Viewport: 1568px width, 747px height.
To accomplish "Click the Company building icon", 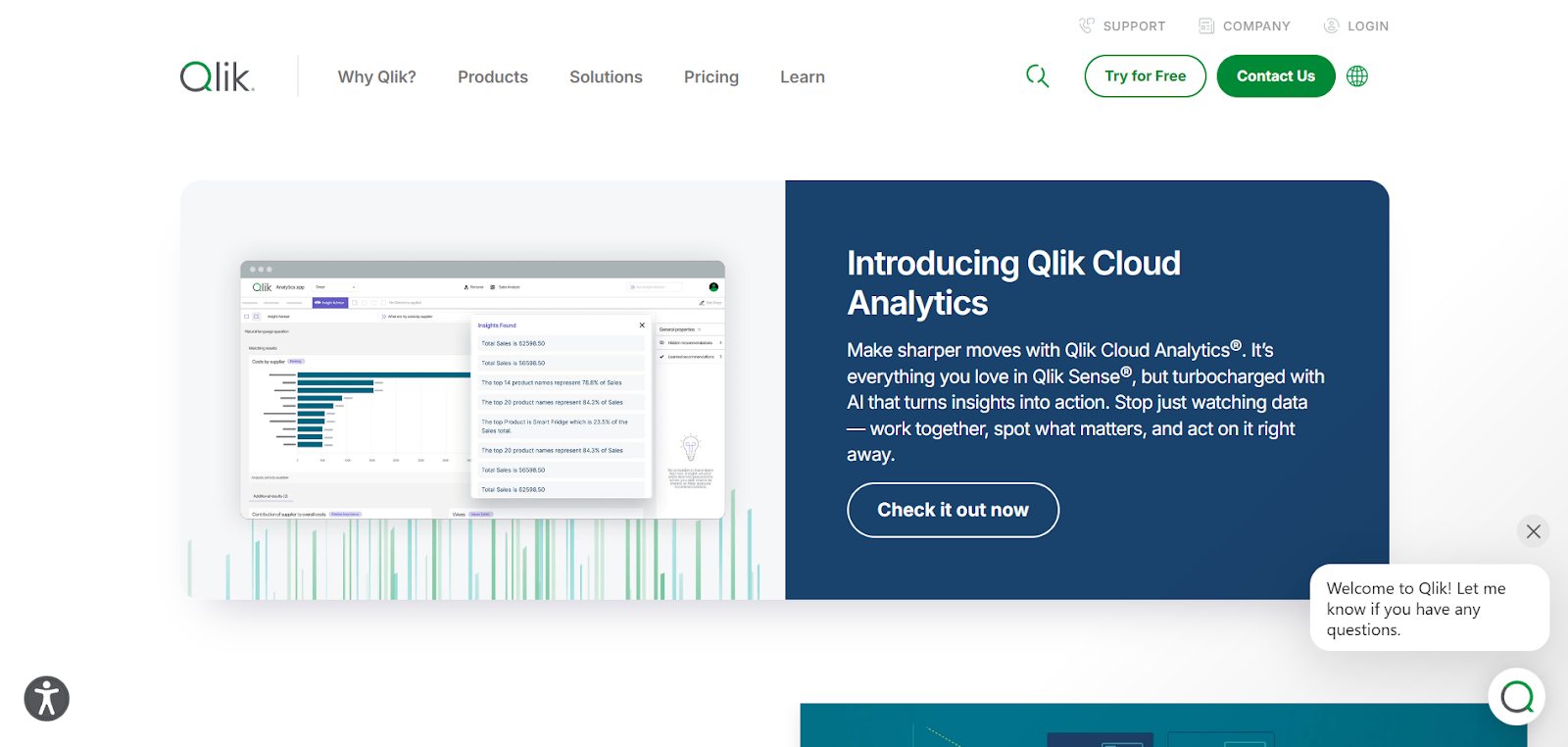I will (x=1206, y=25).
